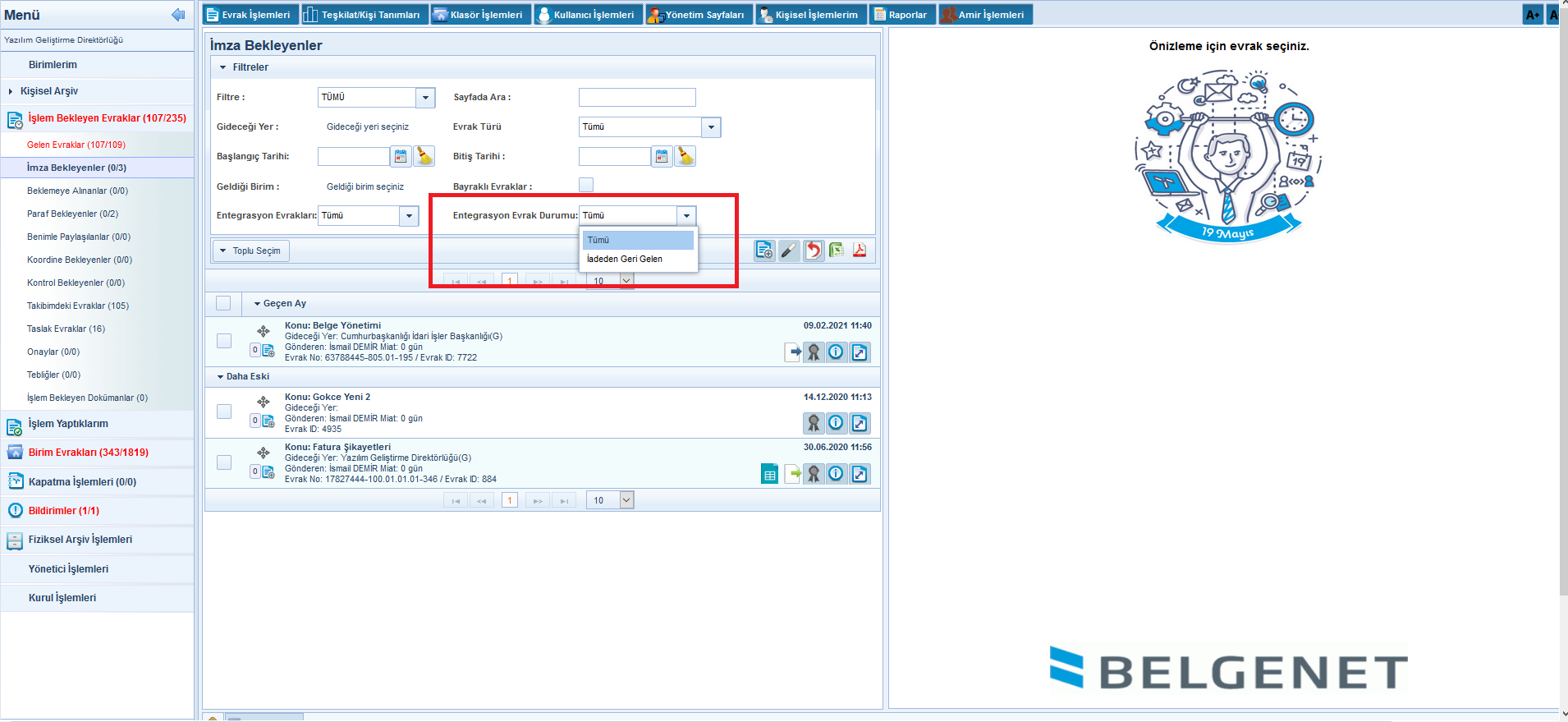Click the pen signing icon in toolbar
1568x722 pixels.
point(788,251)
